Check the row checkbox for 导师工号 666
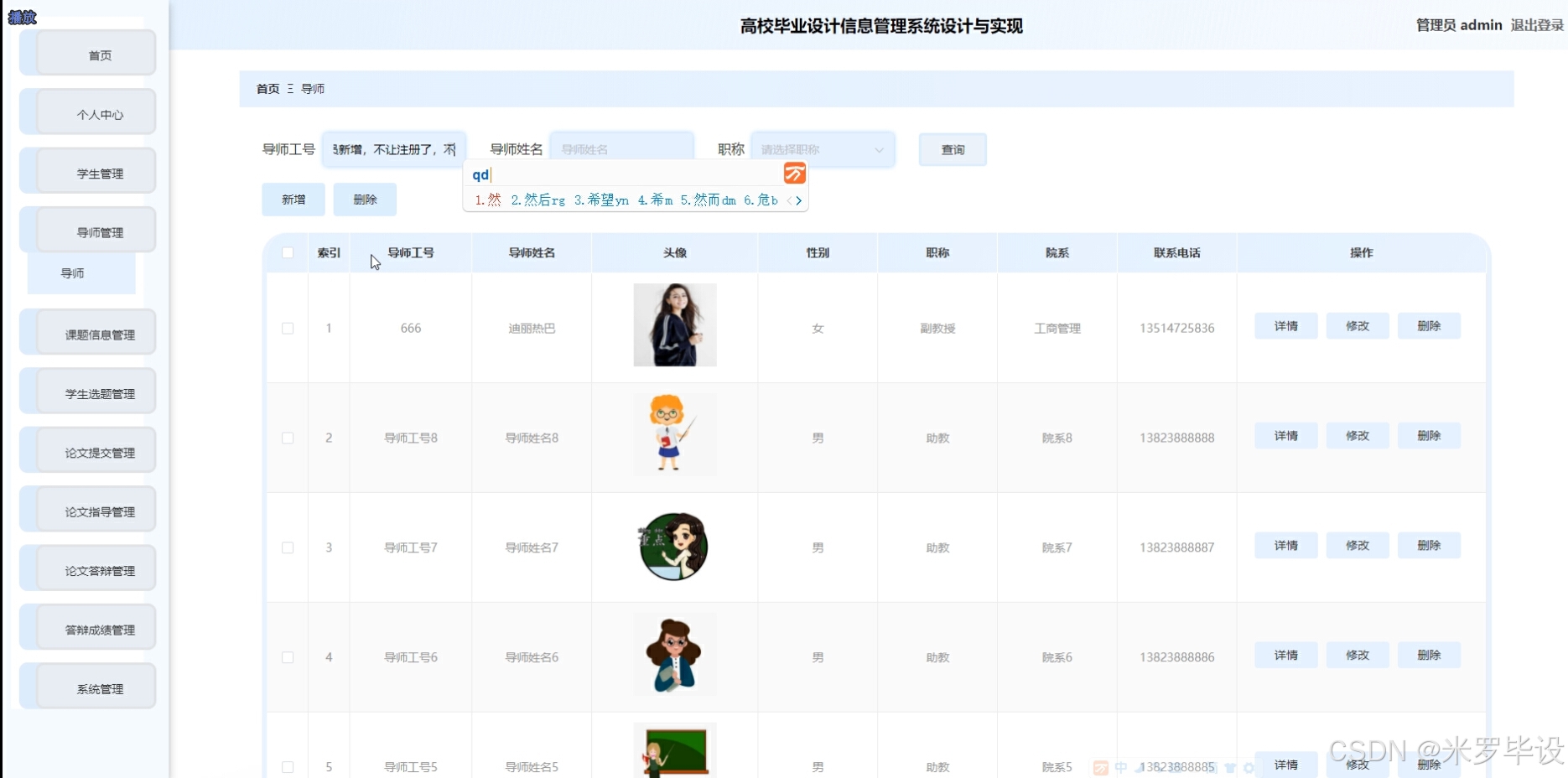The image size is (1568, 778). (288, 329)
